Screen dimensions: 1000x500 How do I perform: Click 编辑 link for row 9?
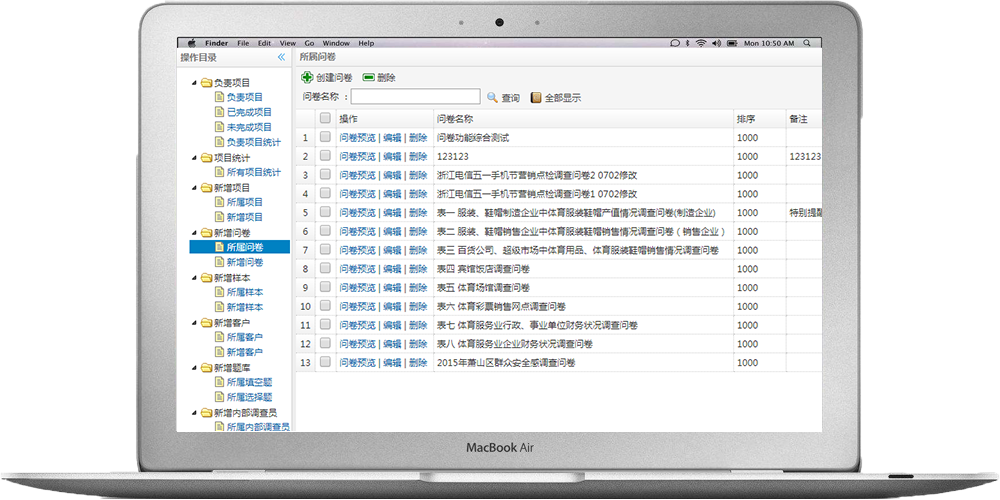tap(392, 288)
